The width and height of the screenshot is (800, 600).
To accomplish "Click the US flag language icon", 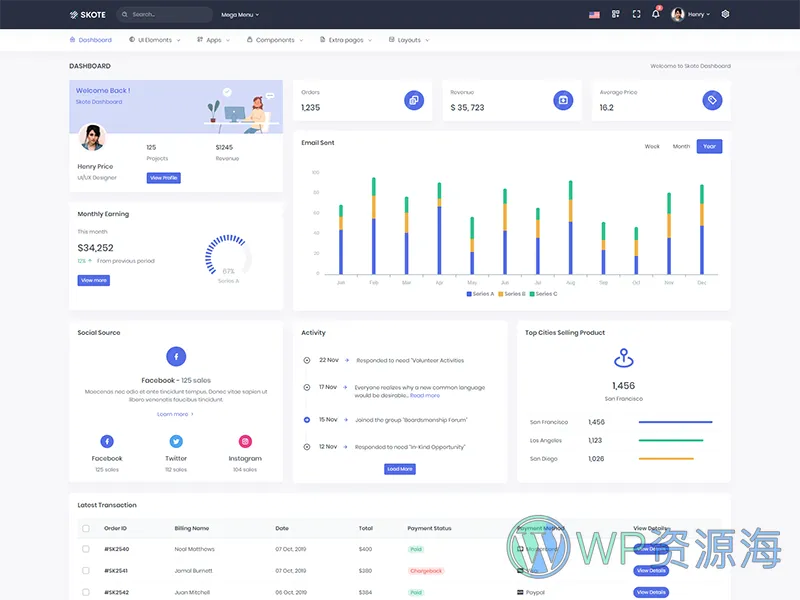I will point(594,15).
